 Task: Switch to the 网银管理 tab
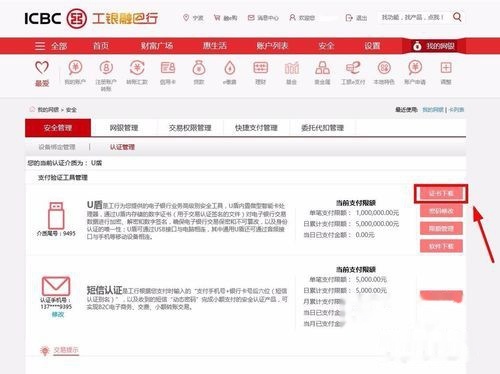pos(124,128)
